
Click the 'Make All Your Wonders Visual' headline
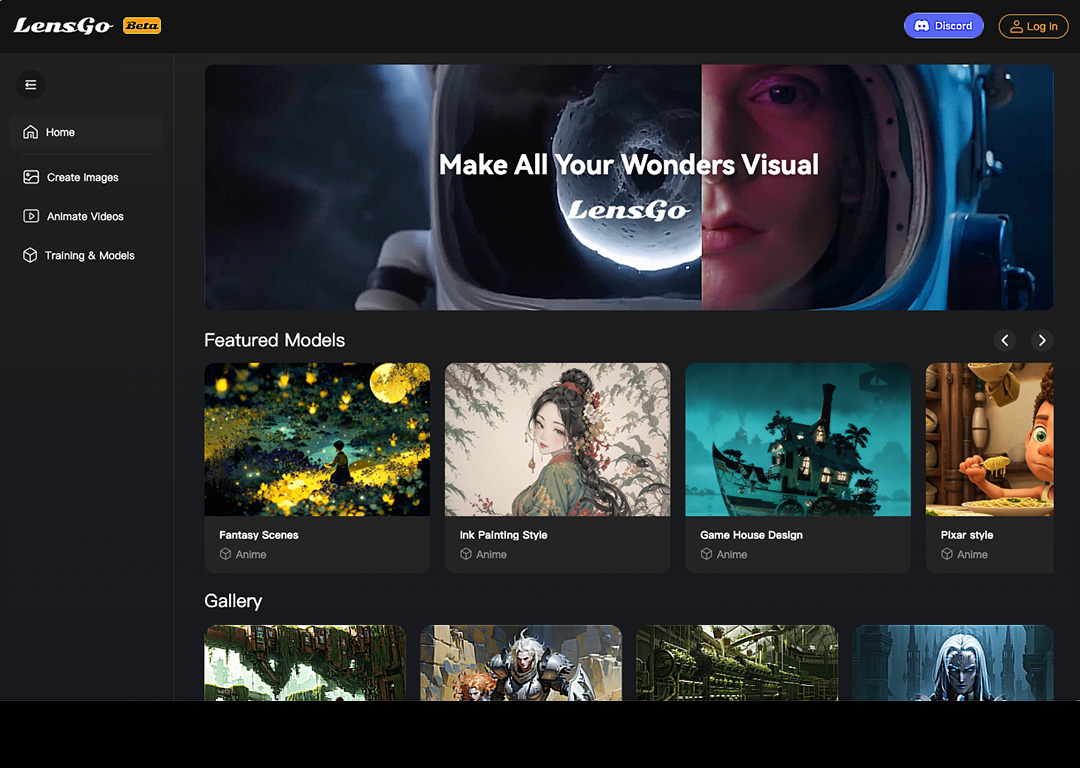pos(629,165)
